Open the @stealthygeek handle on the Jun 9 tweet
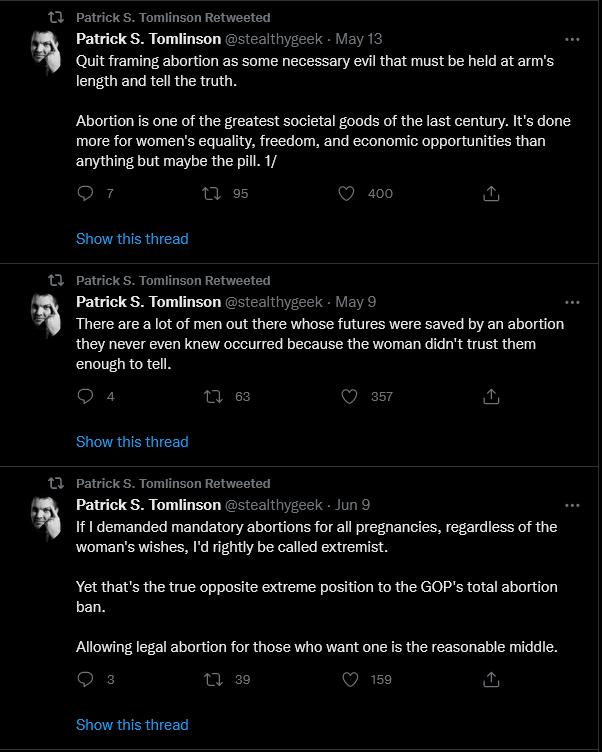 (x=273, y=505)
